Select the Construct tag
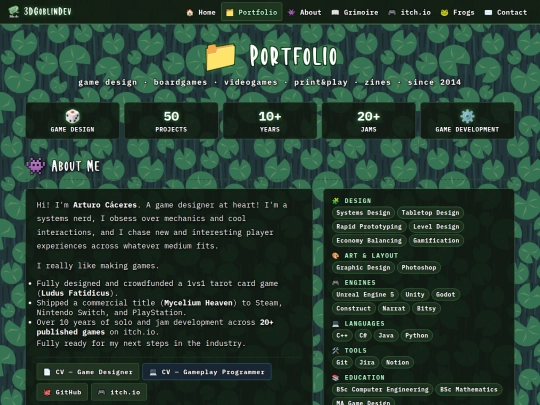Viewport: 540px width, 405px height. pyautogui.click(x=354, y=308)
